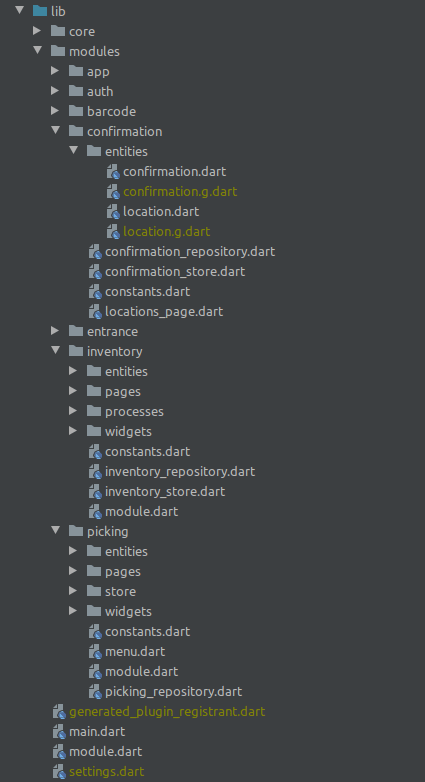This screenshot has width=425, height=782.
Task: Click Dart file icon beside confirmation_repository.dart
Action: pos(95,252)
